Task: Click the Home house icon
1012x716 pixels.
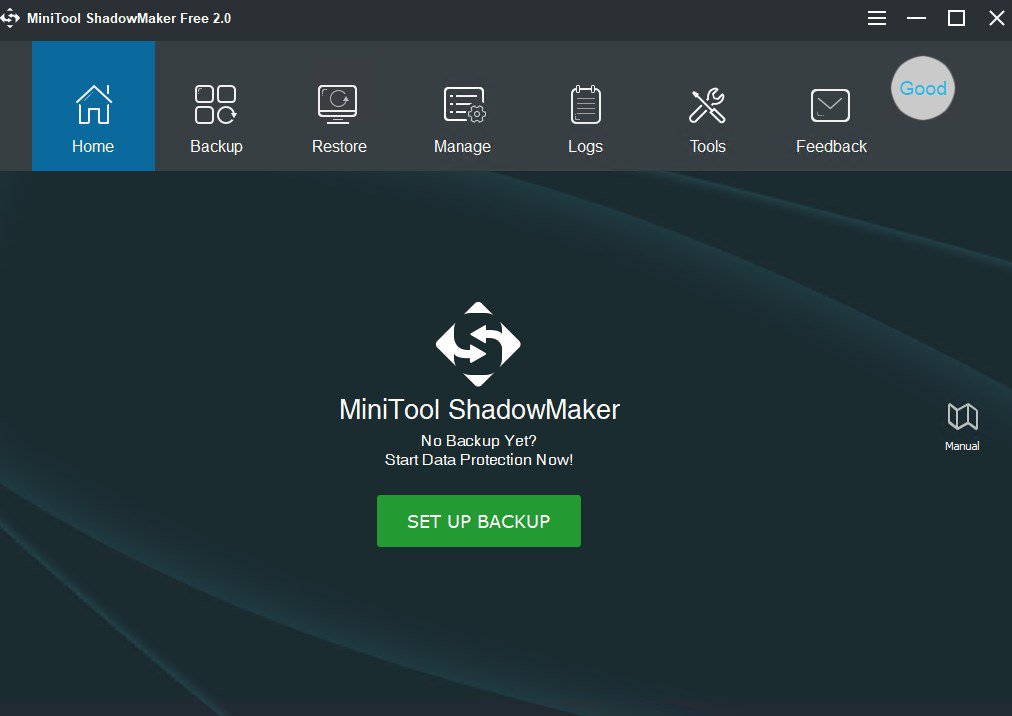Action: [93, 104]
